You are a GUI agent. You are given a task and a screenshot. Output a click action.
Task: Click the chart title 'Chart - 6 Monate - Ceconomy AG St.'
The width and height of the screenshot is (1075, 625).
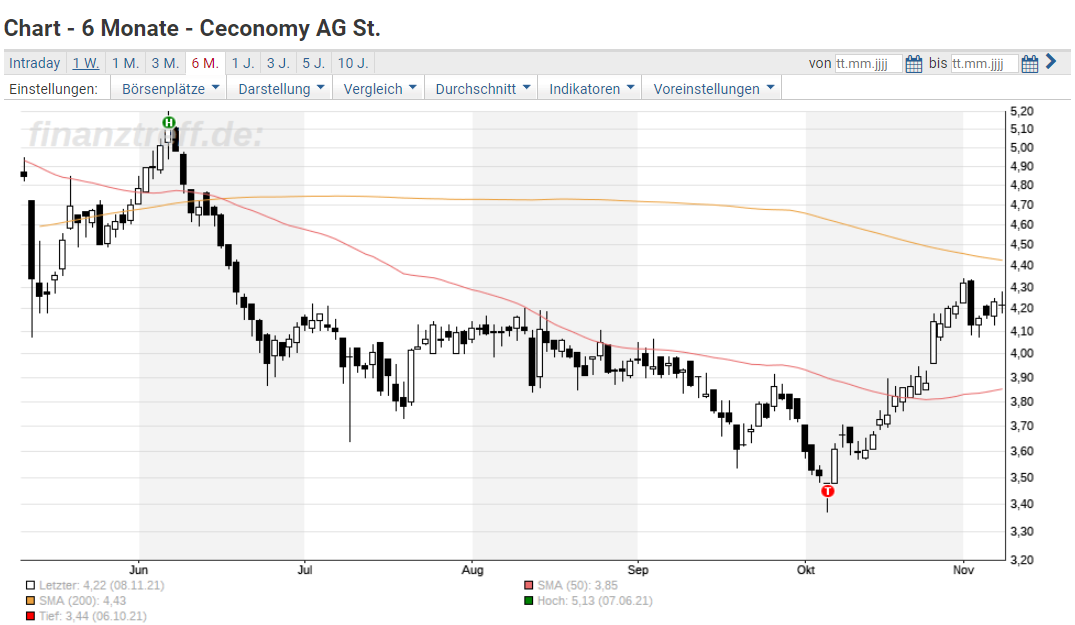tap(192, 28)
